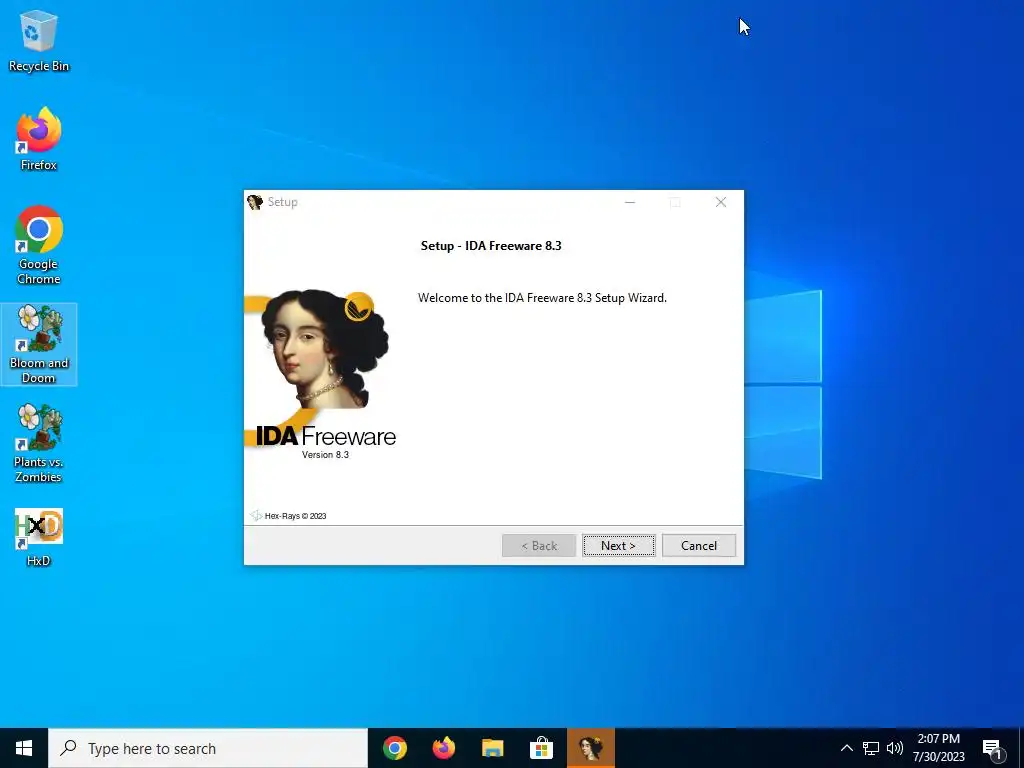Open the volume tray icon

pos(895,748)
